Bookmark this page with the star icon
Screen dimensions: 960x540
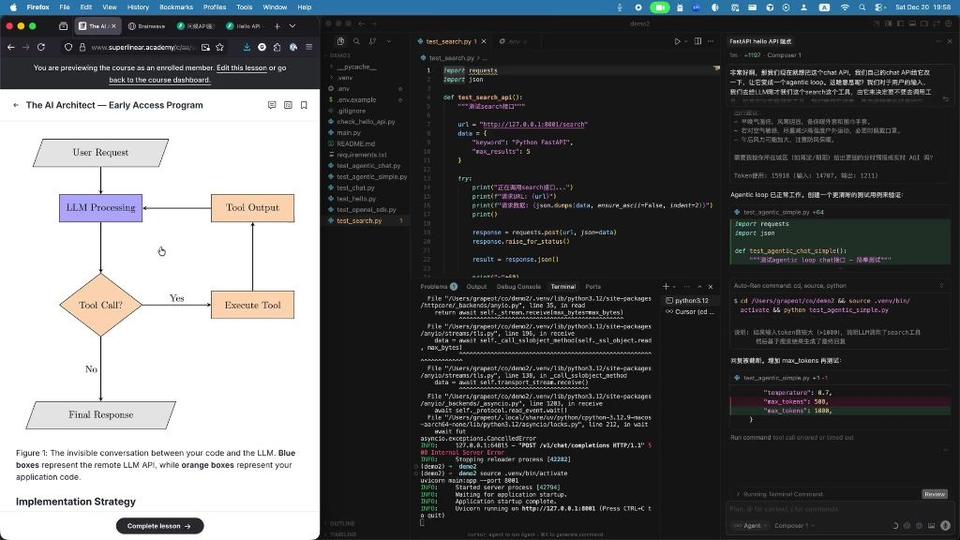point(220,47)
